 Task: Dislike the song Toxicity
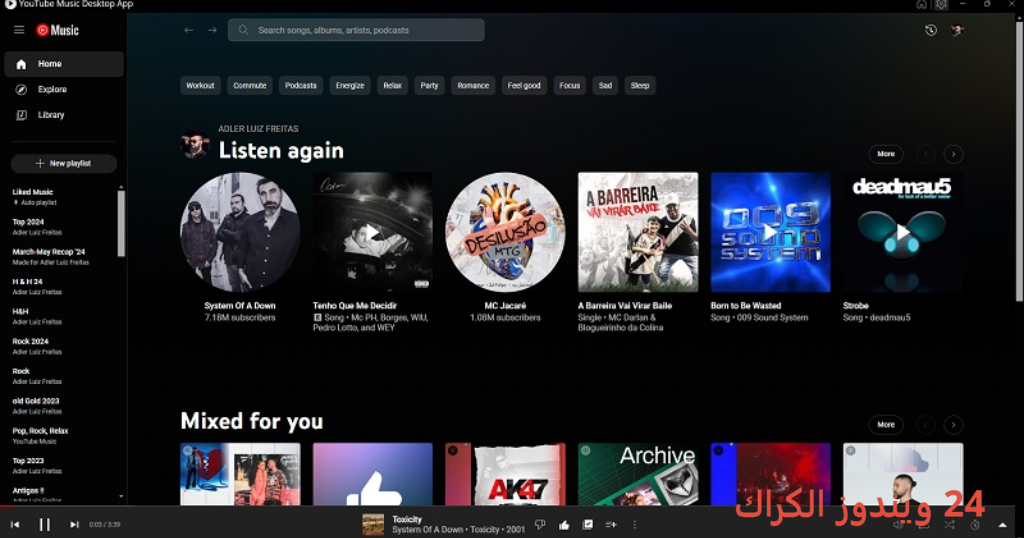point(540,524)
